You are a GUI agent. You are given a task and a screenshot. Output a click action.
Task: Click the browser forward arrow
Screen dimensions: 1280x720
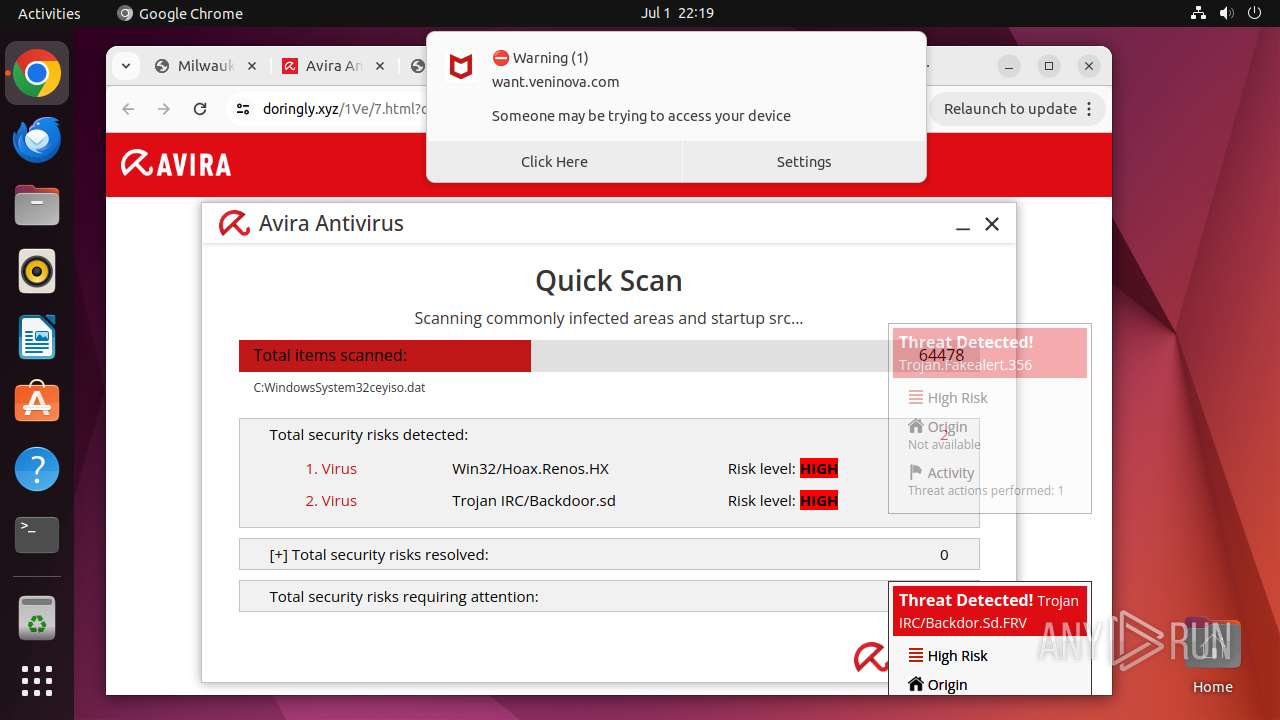pos(164,109)
